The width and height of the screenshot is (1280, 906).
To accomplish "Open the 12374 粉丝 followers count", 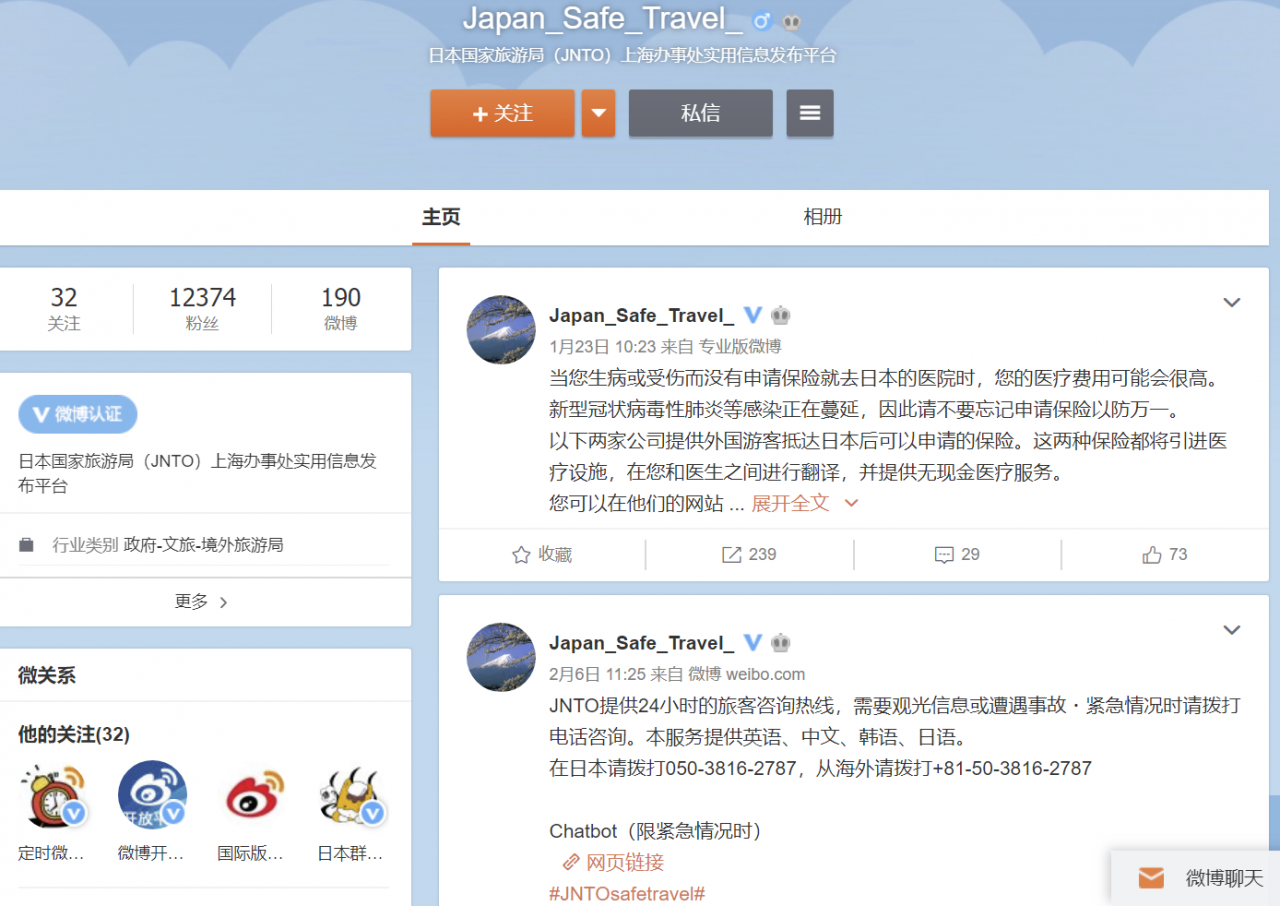I will click(202, 309).
